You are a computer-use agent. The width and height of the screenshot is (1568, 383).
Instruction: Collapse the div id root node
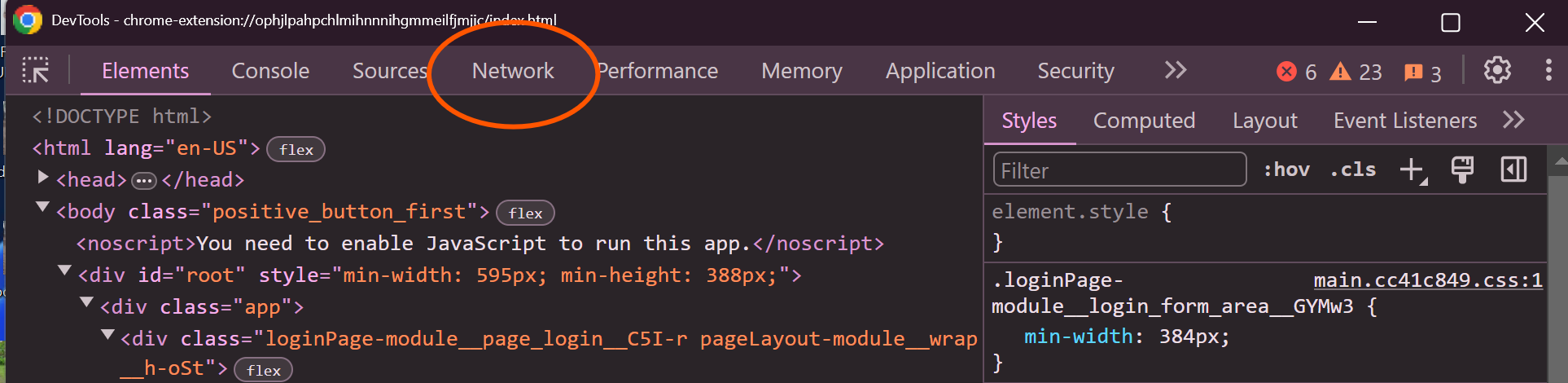pyautogui.click(x=64, y=271)
